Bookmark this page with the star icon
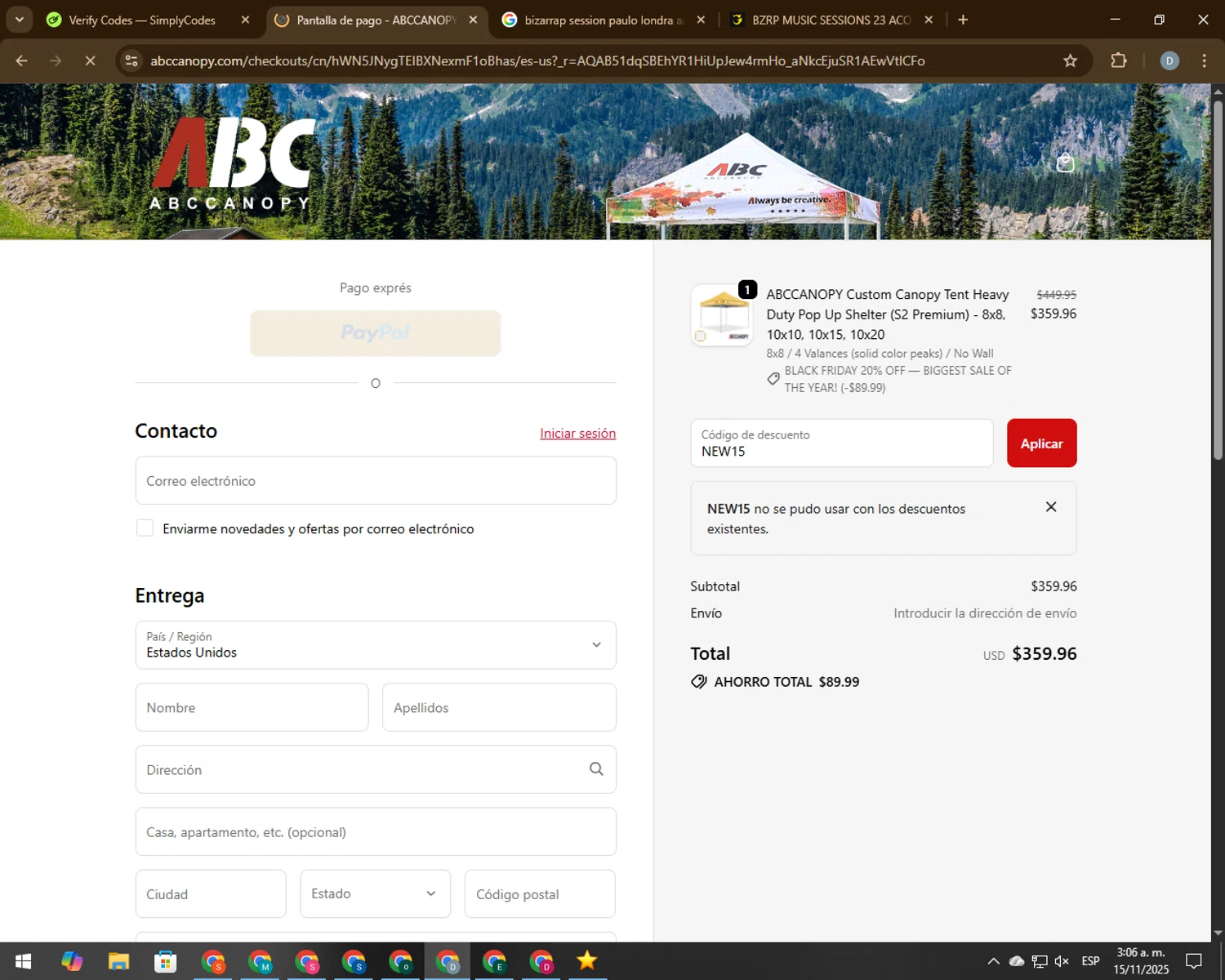The image size is (1225, 980). pyautogui.click(x=1070, y=60)
